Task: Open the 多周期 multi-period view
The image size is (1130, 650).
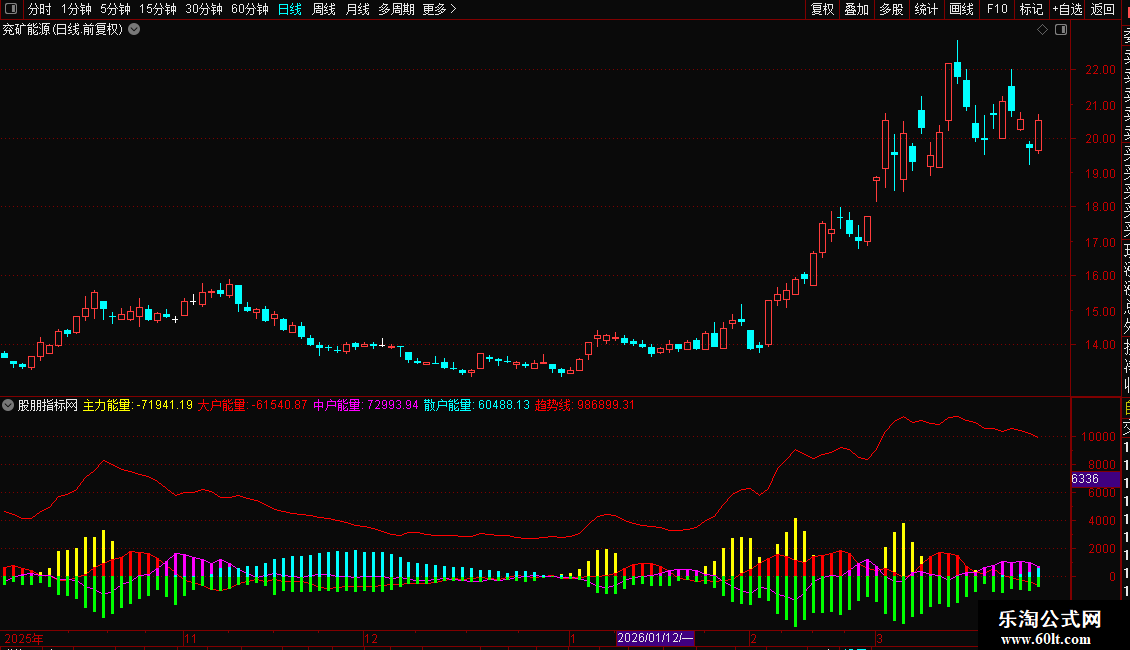Action: click(396, 9)
